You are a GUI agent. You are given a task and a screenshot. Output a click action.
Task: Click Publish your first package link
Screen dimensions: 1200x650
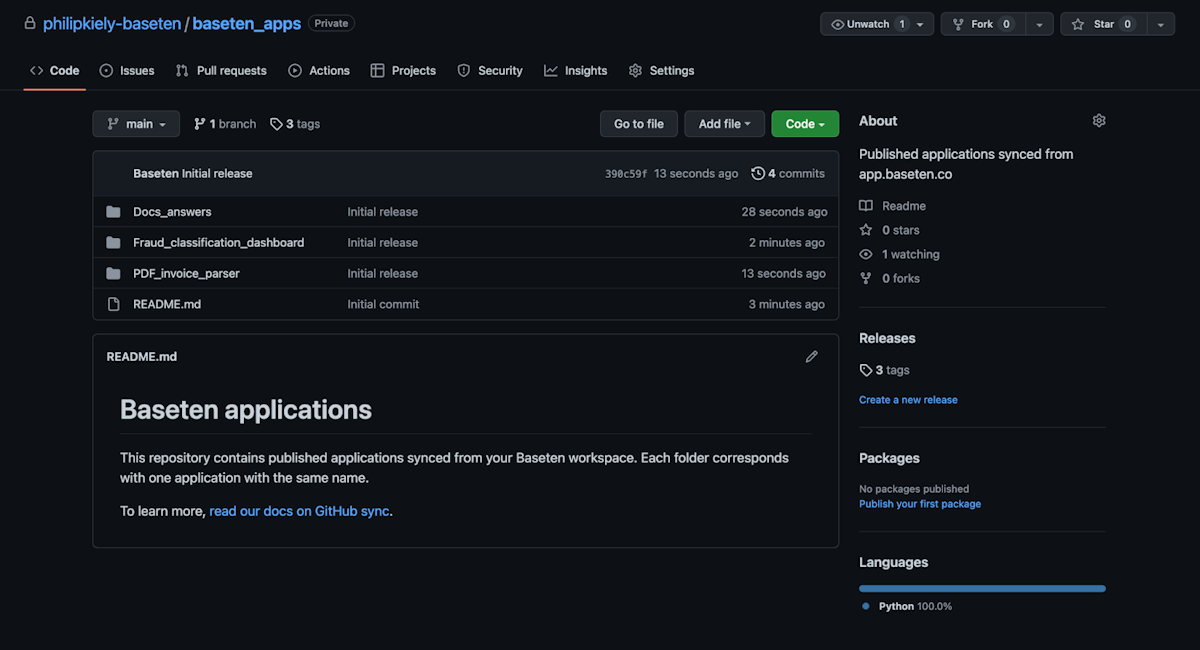(x=920, y=504)
